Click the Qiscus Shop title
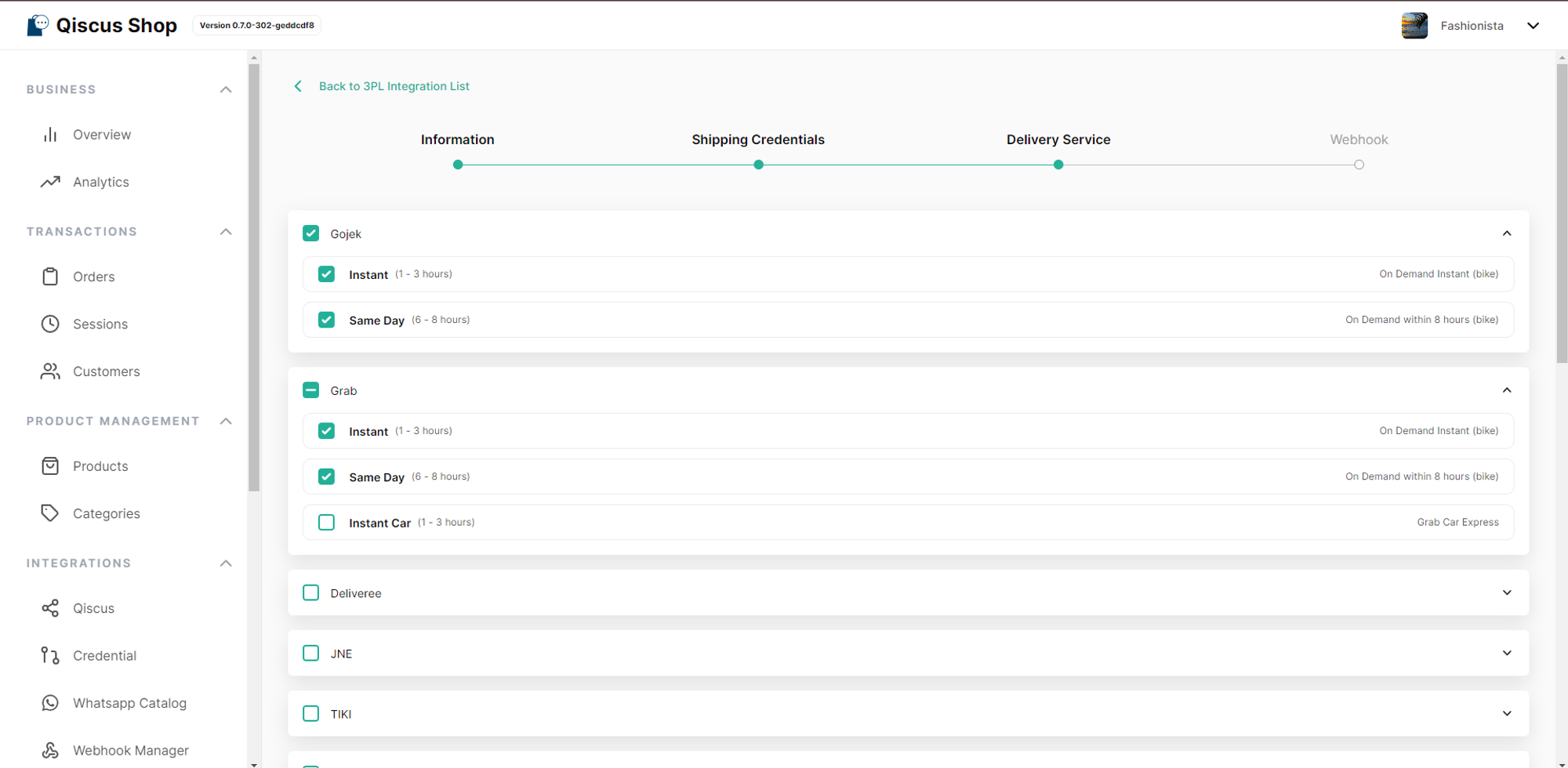Screen dimensions: 1568x768 tap(117, 25)
